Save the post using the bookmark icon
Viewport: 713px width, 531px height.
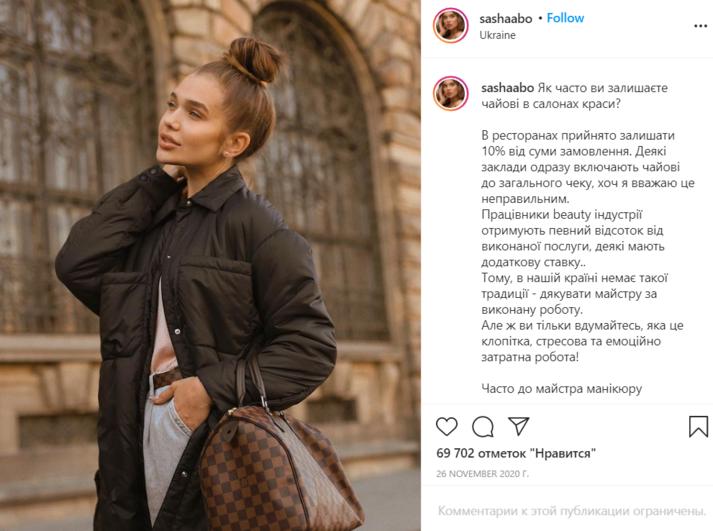click(698, 426)
